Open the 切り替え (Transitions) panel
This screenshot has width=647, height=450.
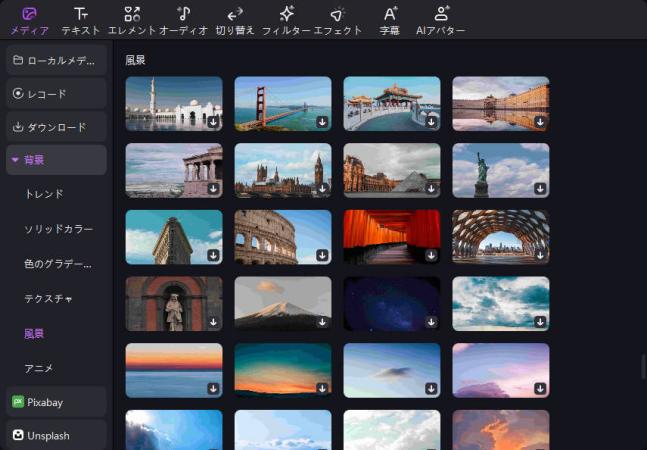point(235,20)
